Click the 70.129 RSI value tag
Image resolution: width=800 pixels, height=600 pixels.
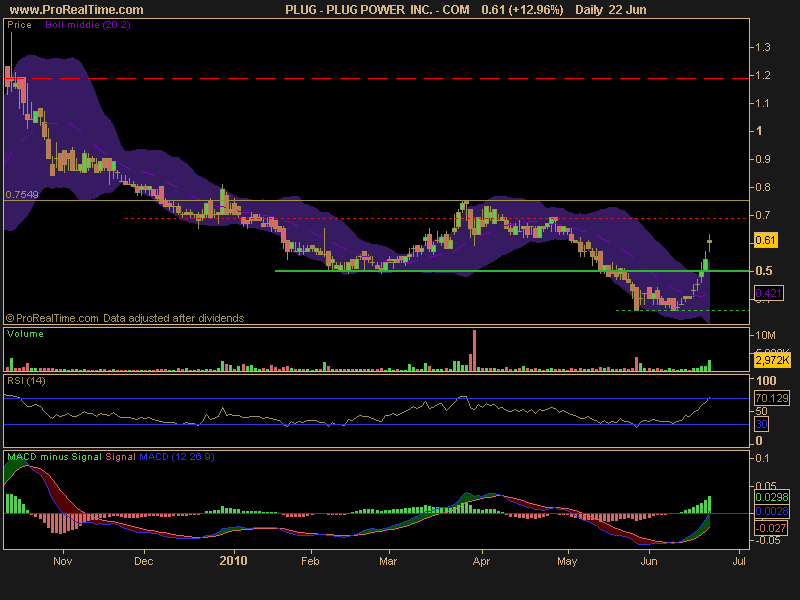coord(771,398)
